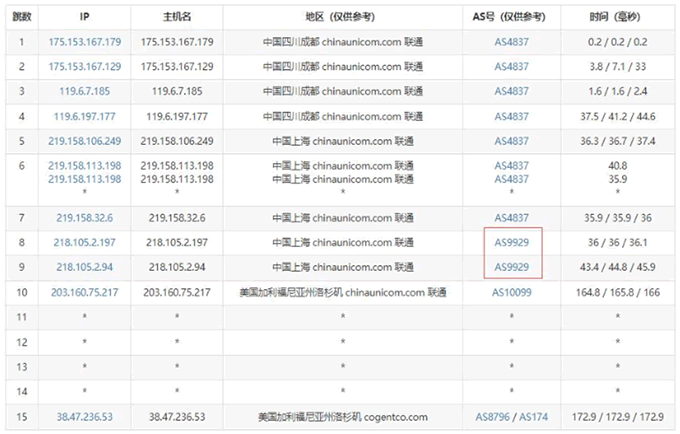Select the 119.6.197.177 IP link for hop 4

pos(85,116)
